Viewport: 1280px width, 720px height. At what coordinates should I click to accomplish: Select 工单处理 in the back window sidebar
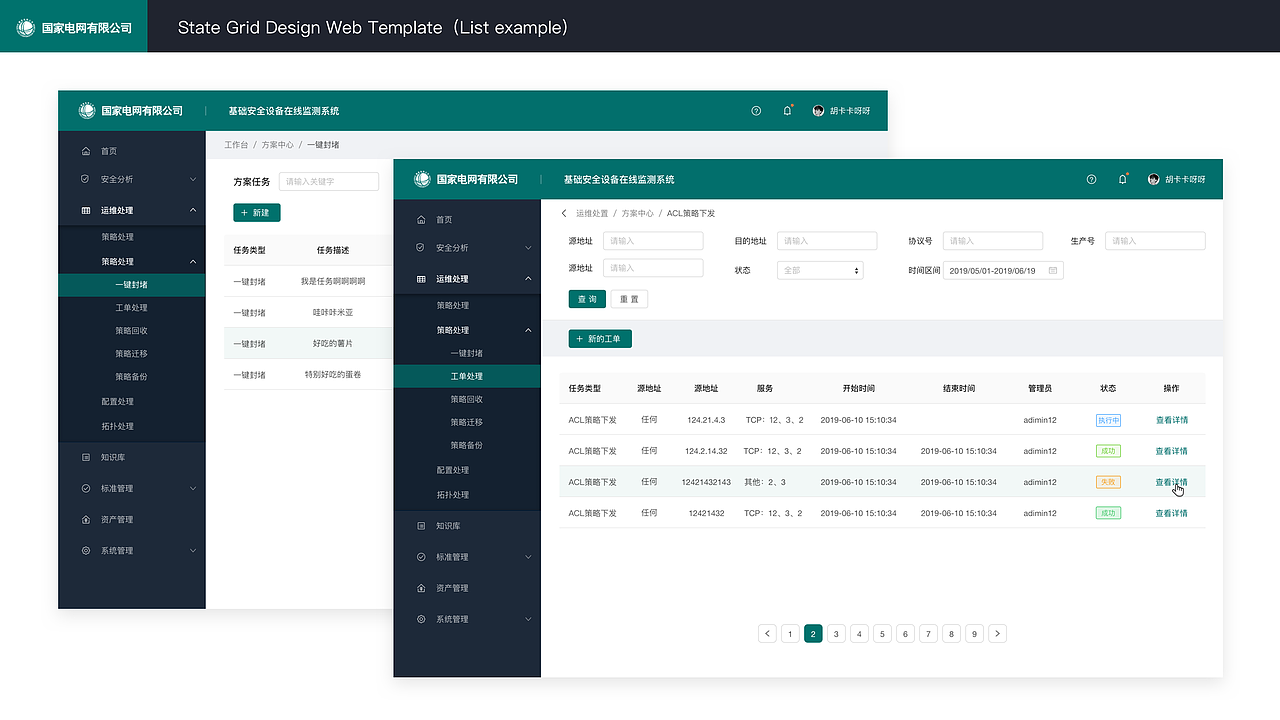[132, 308]
